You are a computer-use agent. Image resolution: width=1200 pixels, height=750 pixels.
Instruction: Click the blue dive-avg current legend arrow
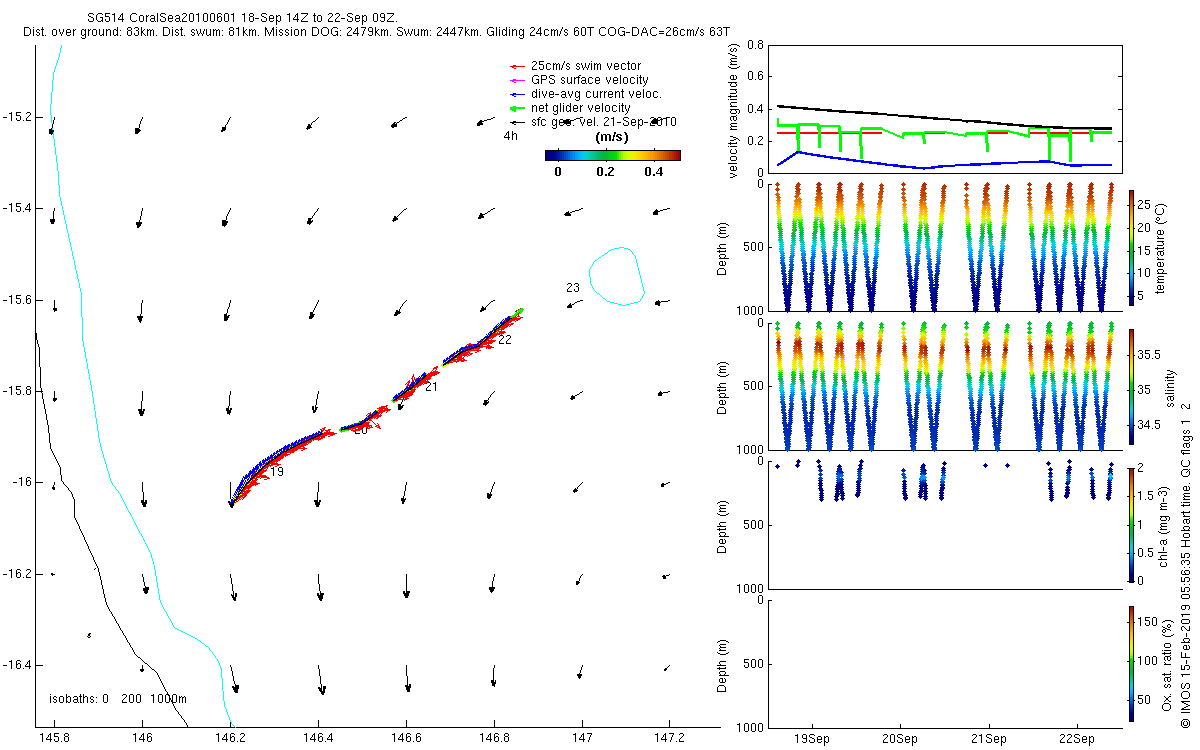pos(516,94)
